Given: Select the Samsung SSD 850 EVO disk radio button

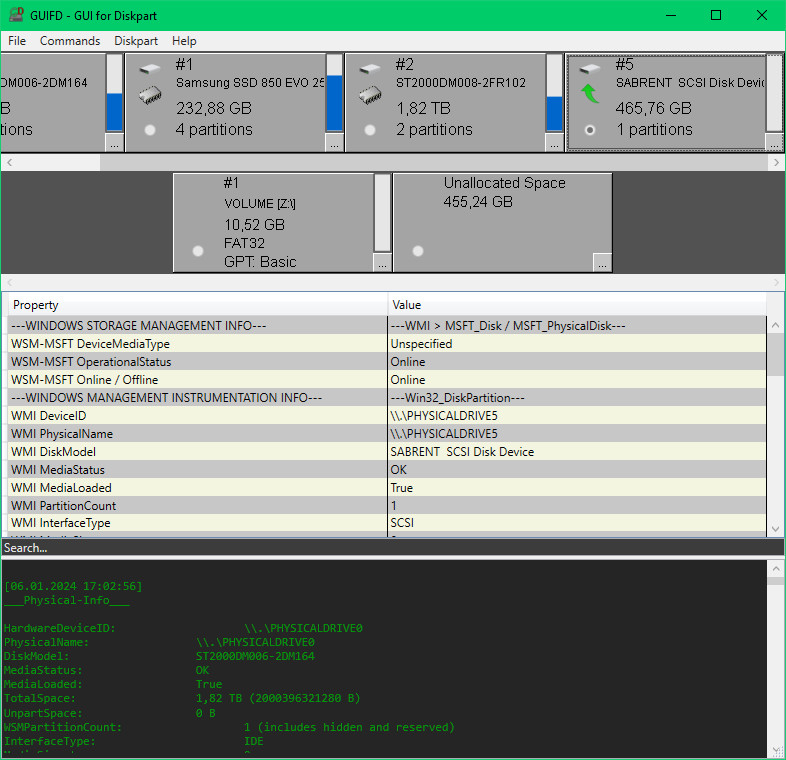Looking at the screenshot, I should point(150,130).
